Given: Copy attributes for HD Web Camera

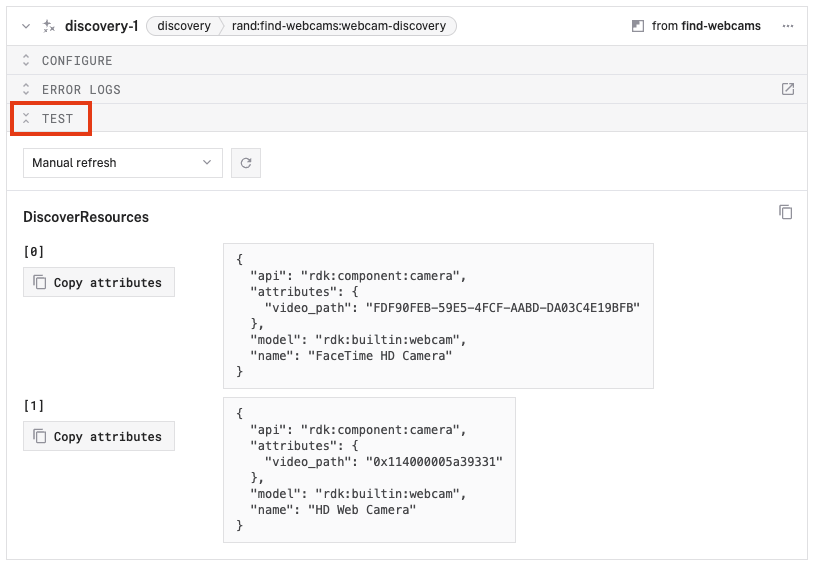Looking at the screenshot, I should (99, 437).
